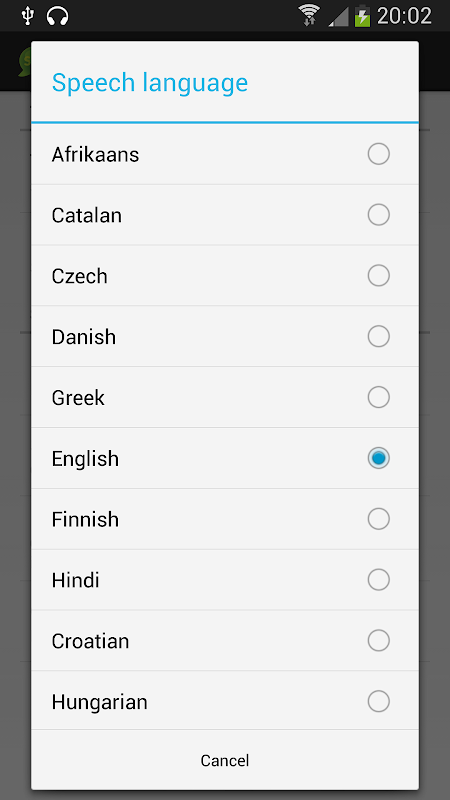Tap the Wi-Fi signal icon
The image size is (450, 800).
(x=309, y=15)
